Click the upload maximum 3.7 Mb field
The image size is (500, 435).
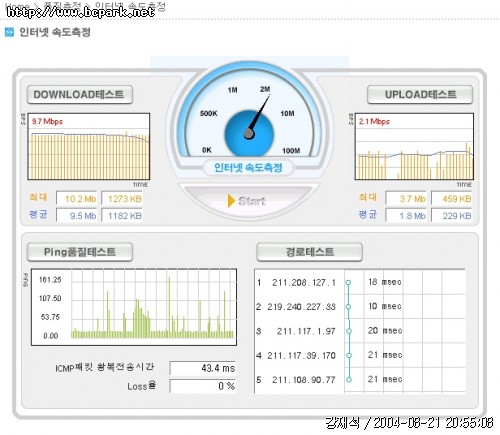tap(406, 199)
